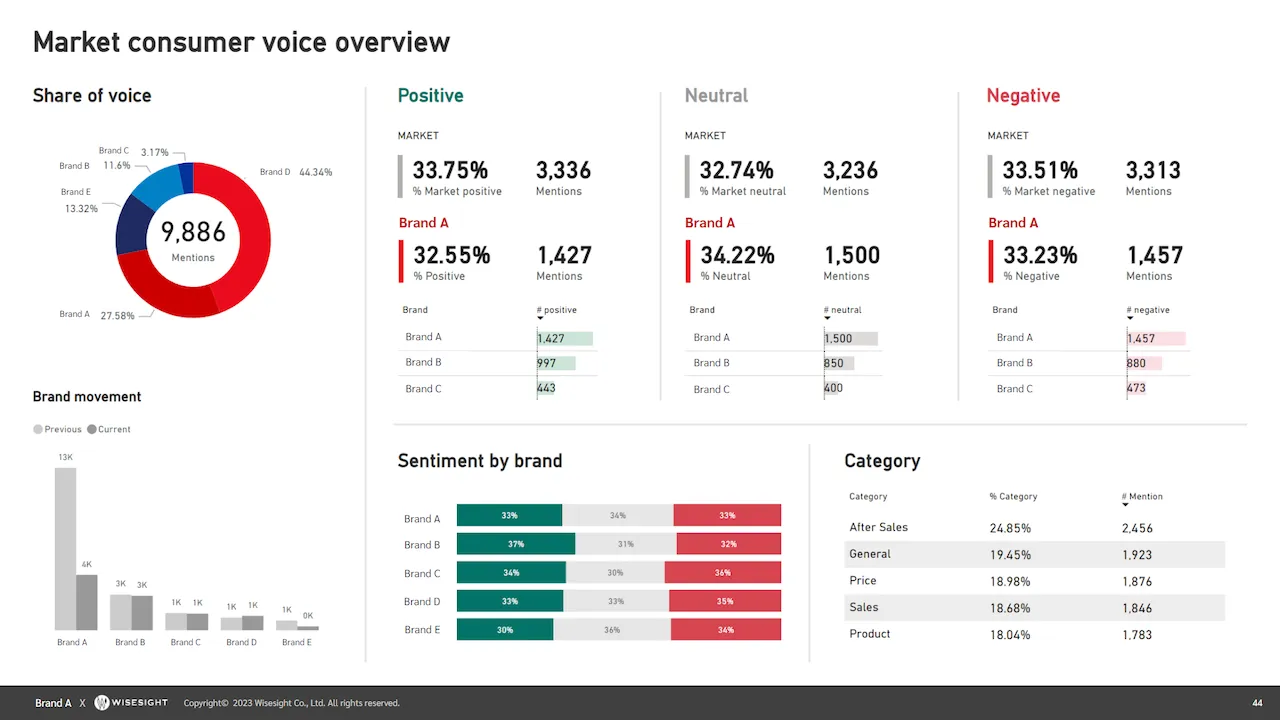The height and width of the screenshot is (720, 1280).
Task: Click the 32.74% market neutral figure
Action: pyautogui.click(x=737, y=170)
